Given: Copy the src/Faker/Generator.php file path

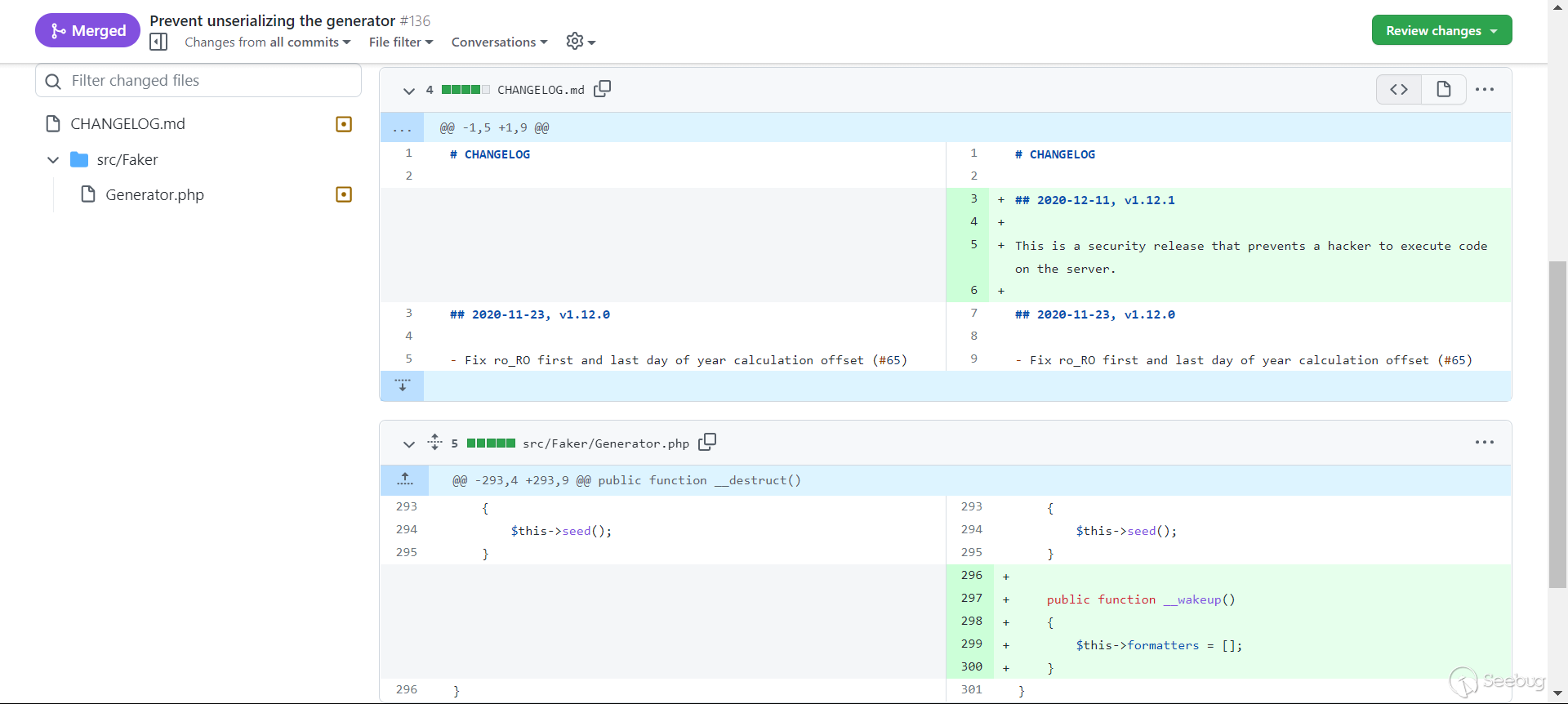Looking at the screenshot, I should (707, 442).
